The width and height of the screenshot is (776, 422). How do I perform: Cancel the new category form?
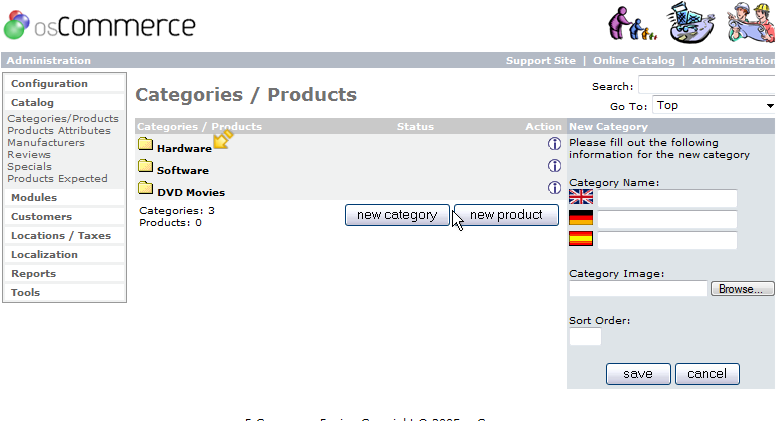pos(707,374)
